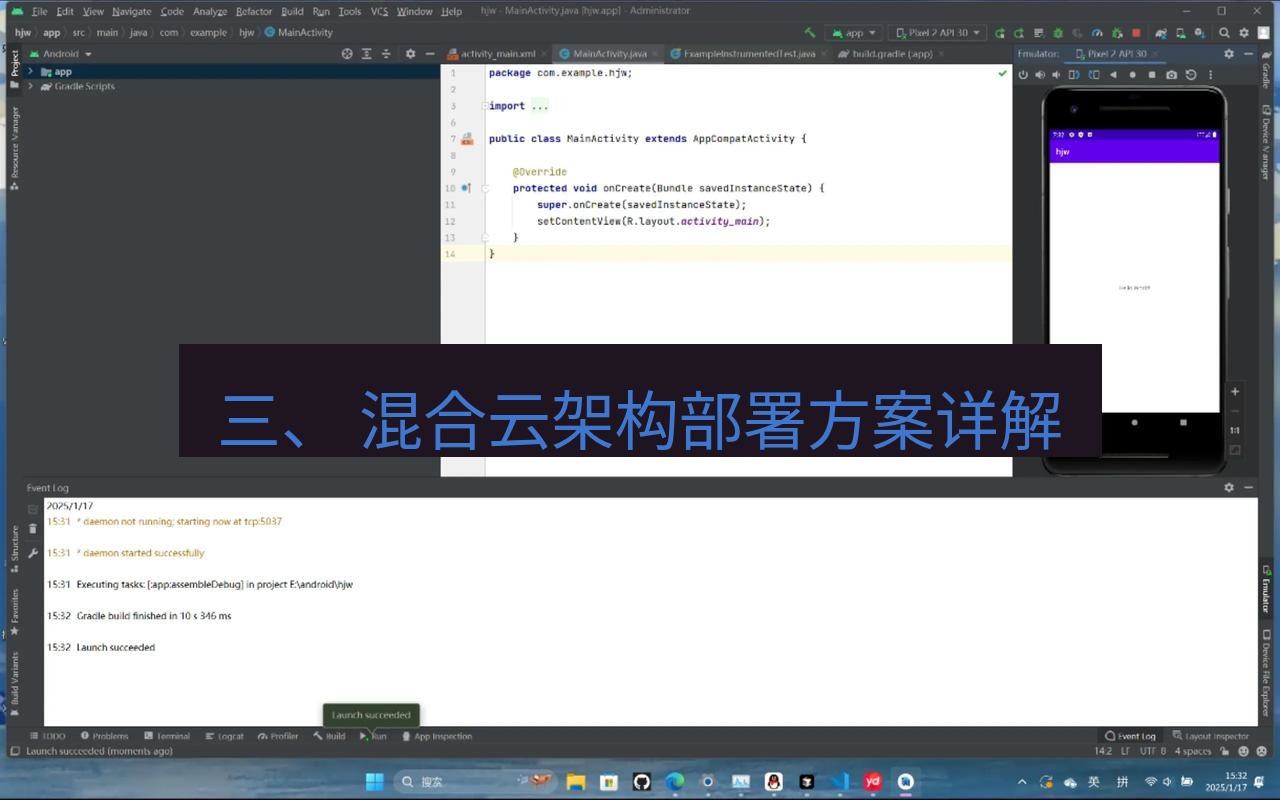Open the Tools menu
Screen dimensions: 1280x800
[x=350, y=11]
